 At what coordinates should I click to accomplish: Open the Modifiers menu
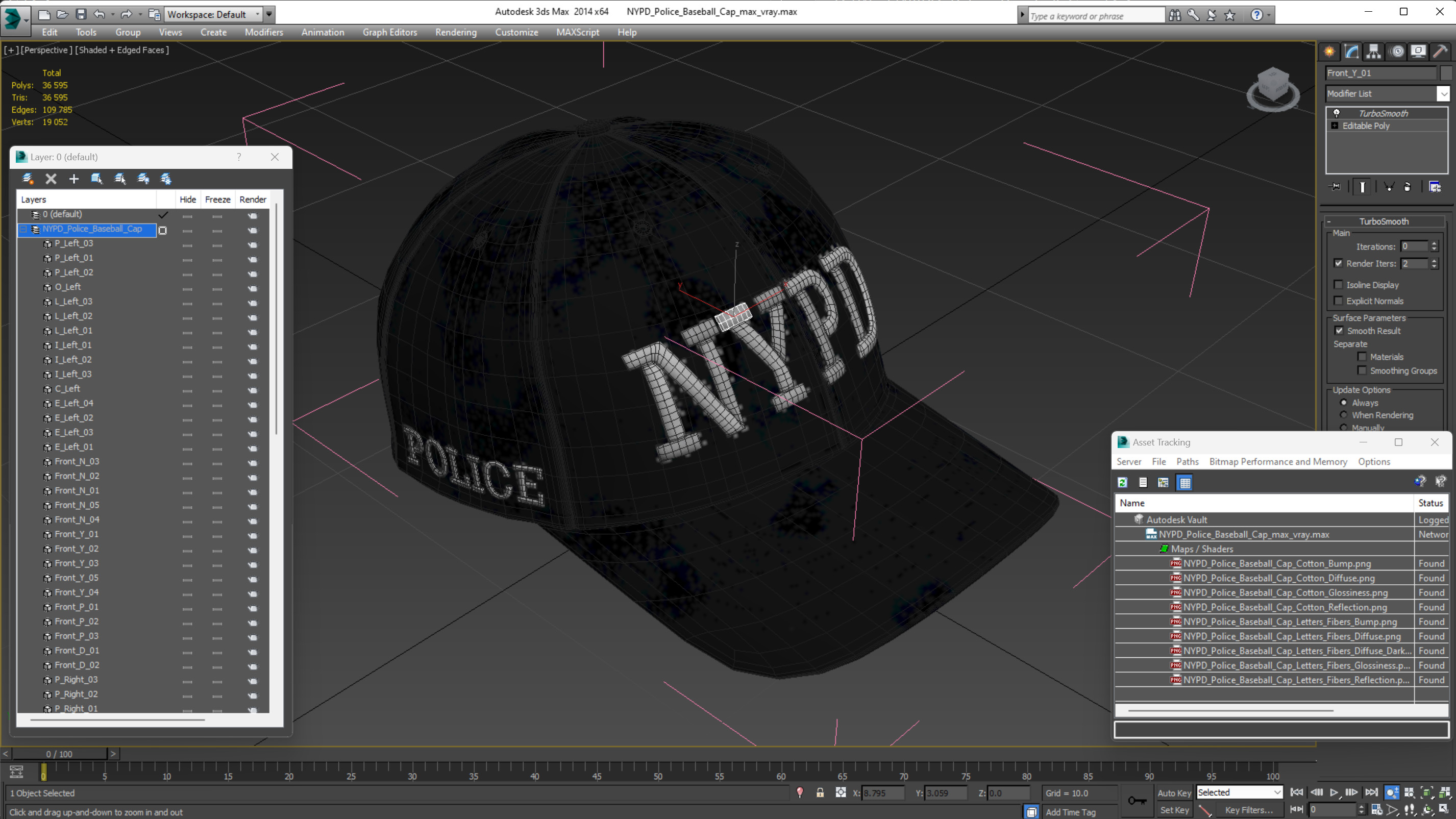pos(264,32)
